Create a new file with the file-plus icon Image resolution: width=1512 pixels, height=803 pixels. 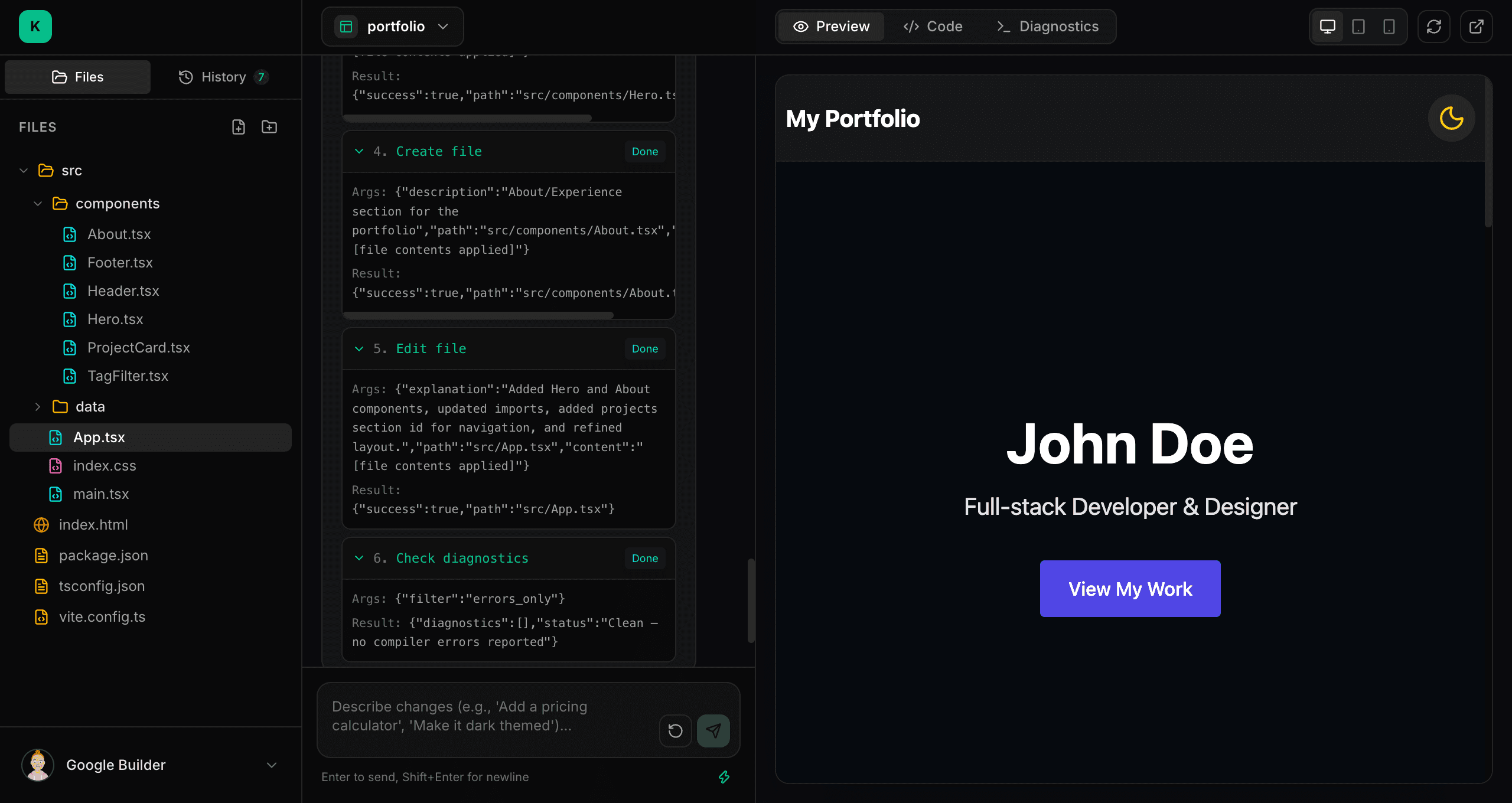[238, 127]
